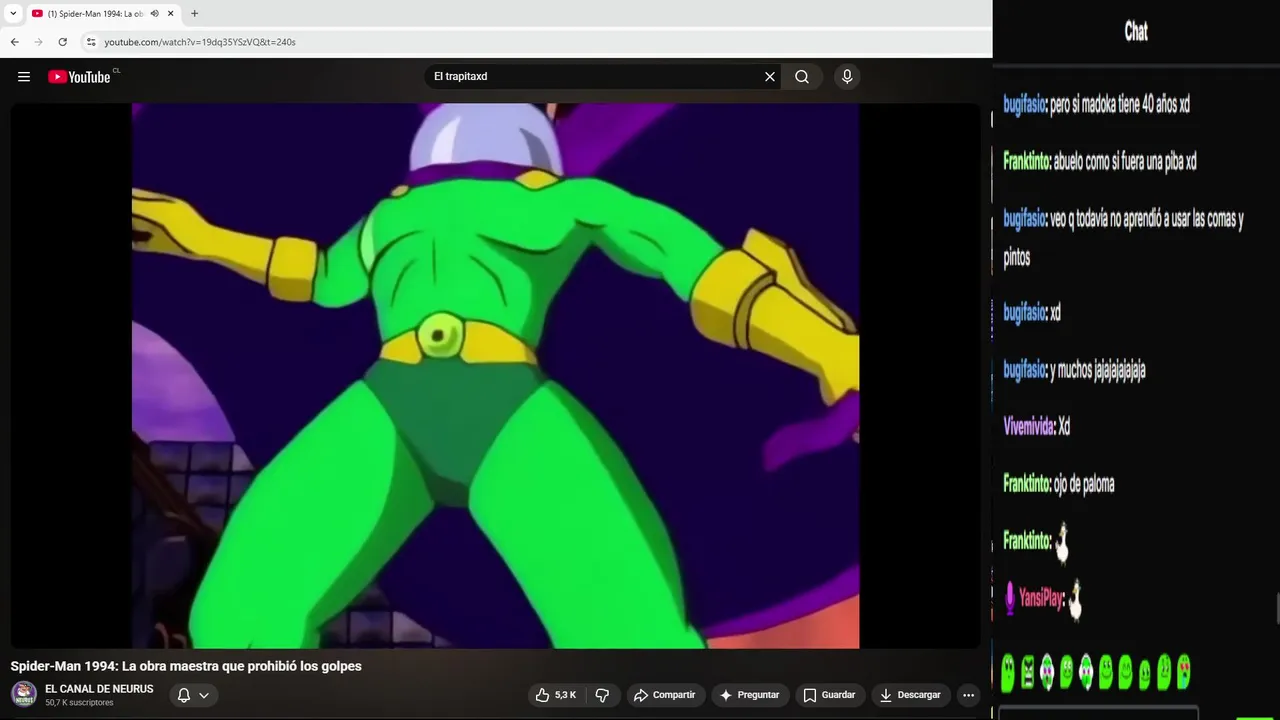Run search with the magnifier button
This screenshot has height=720, width=1280.
tap(802, 77)
